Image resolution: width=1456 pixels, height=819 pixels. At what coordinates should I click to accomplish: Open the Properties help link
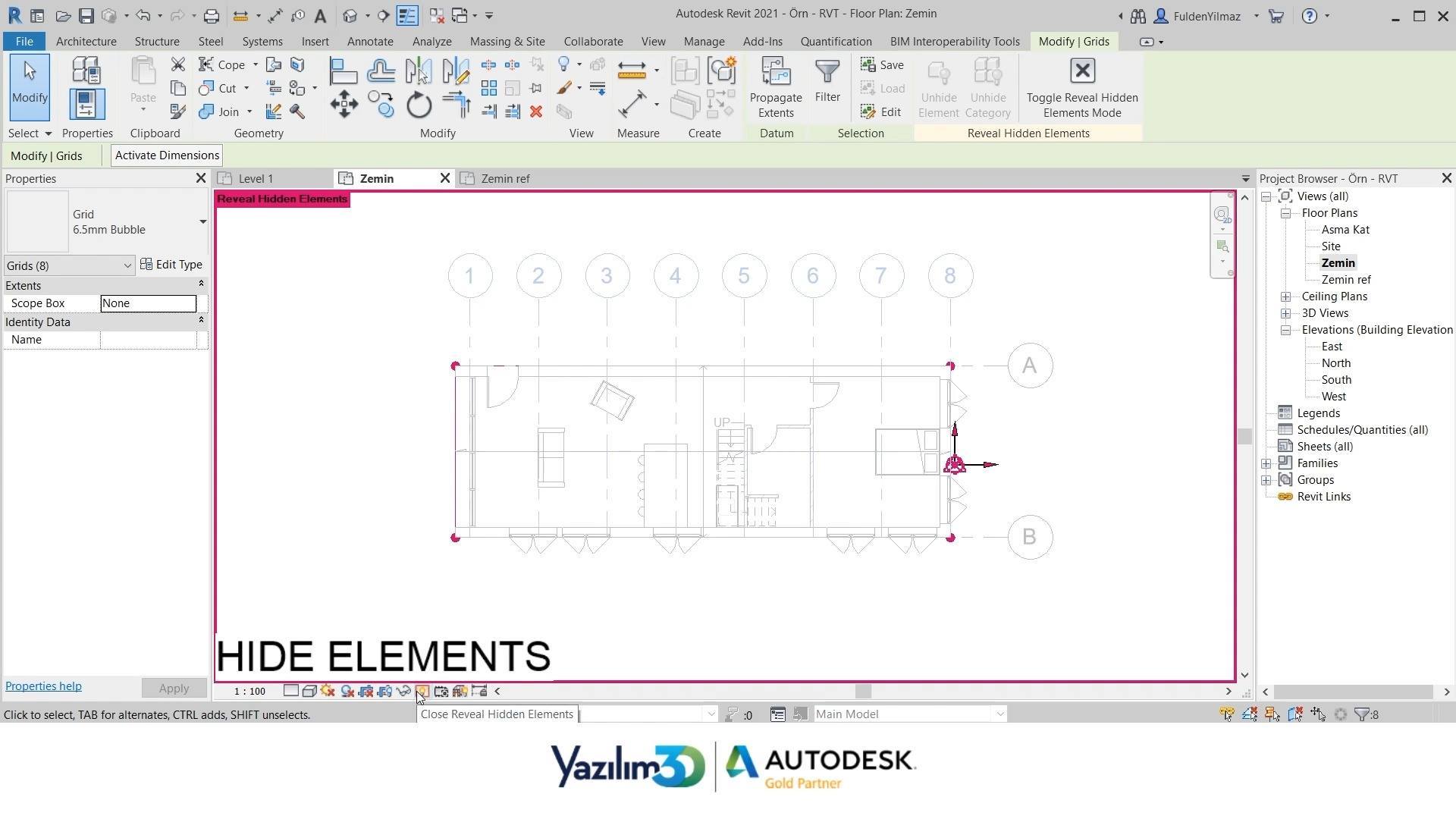43,686
